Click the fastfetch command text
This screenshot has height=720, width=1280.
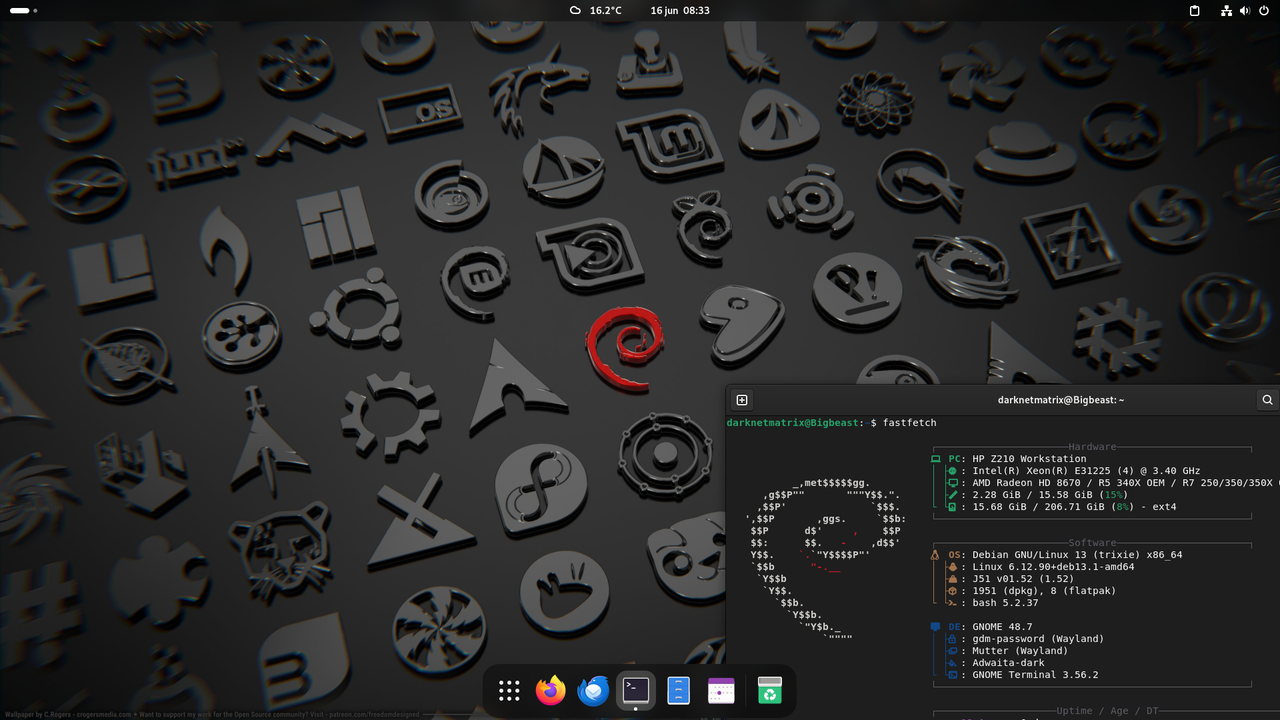(910, 423)
